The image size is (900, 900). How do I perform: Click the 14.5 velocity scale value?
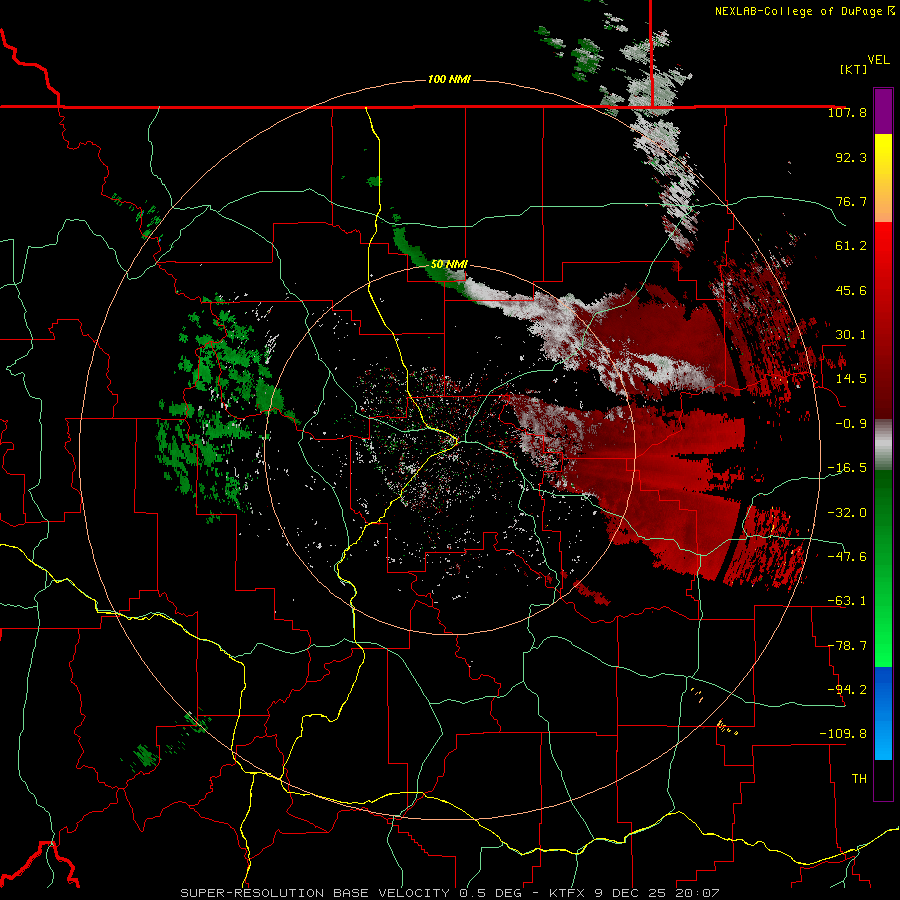tap(851, 379)
